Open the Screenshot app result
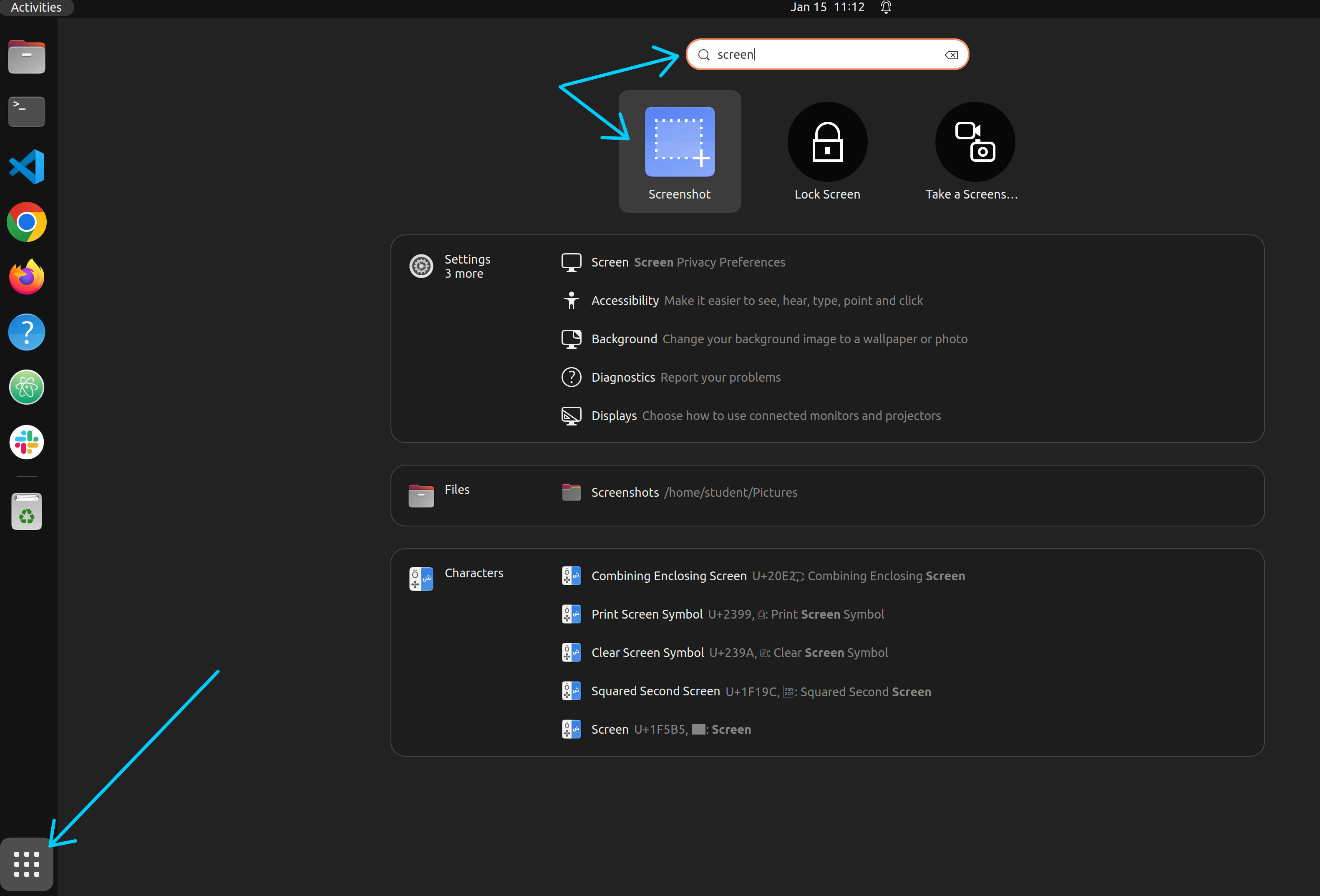The height and width of the screenshot is (896, 1320). 679,151
